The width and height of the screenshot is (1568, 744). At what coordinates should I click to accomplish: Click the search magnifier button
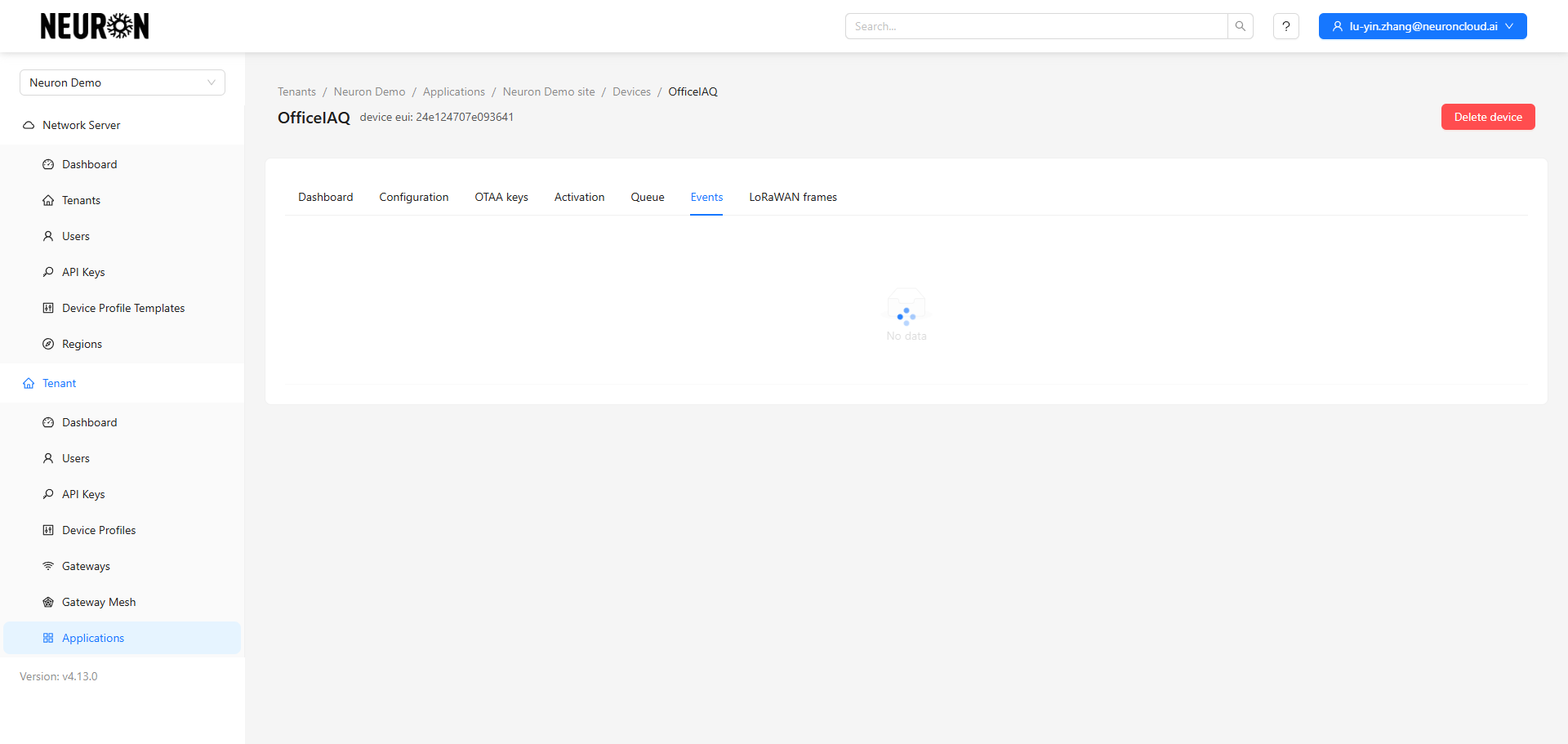(1241, 26)
